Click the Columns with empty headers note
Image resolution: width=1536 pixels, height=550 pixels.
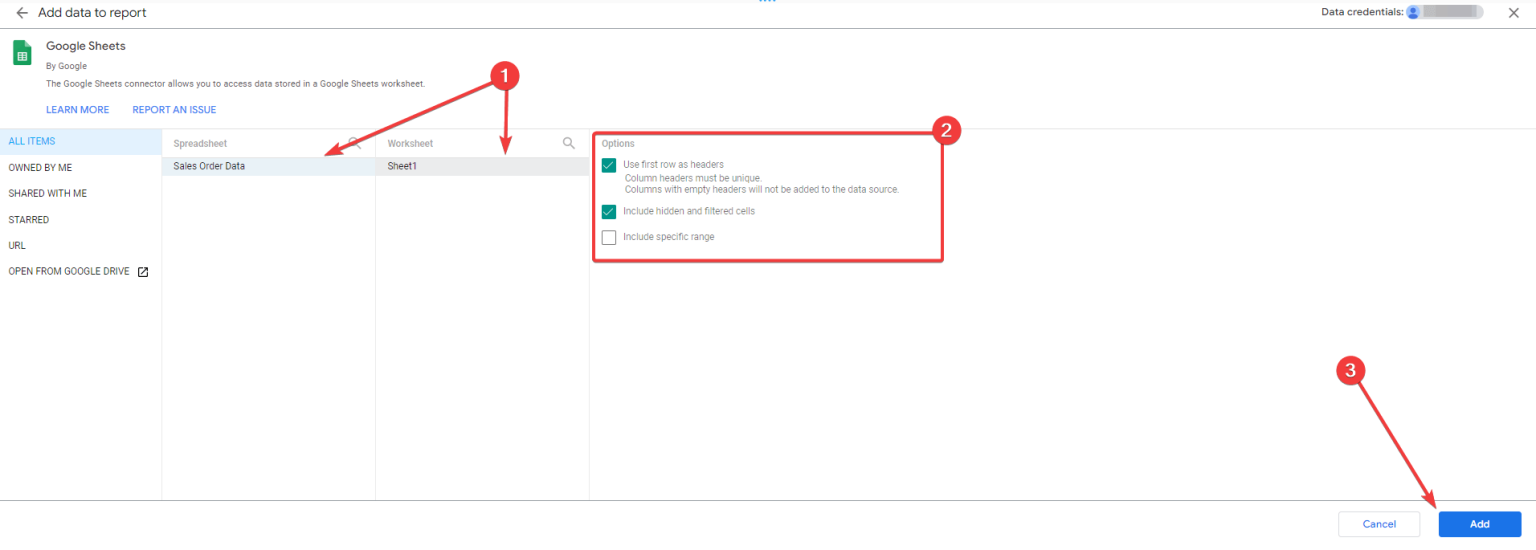762,189
